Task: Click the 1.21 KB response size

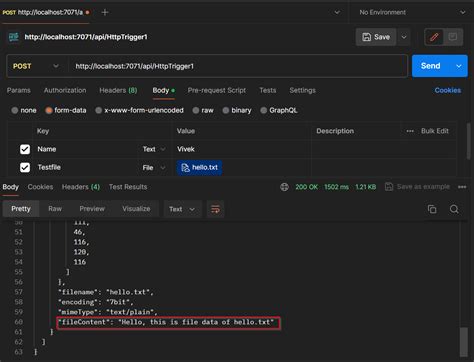Action: tap(365, 187)
